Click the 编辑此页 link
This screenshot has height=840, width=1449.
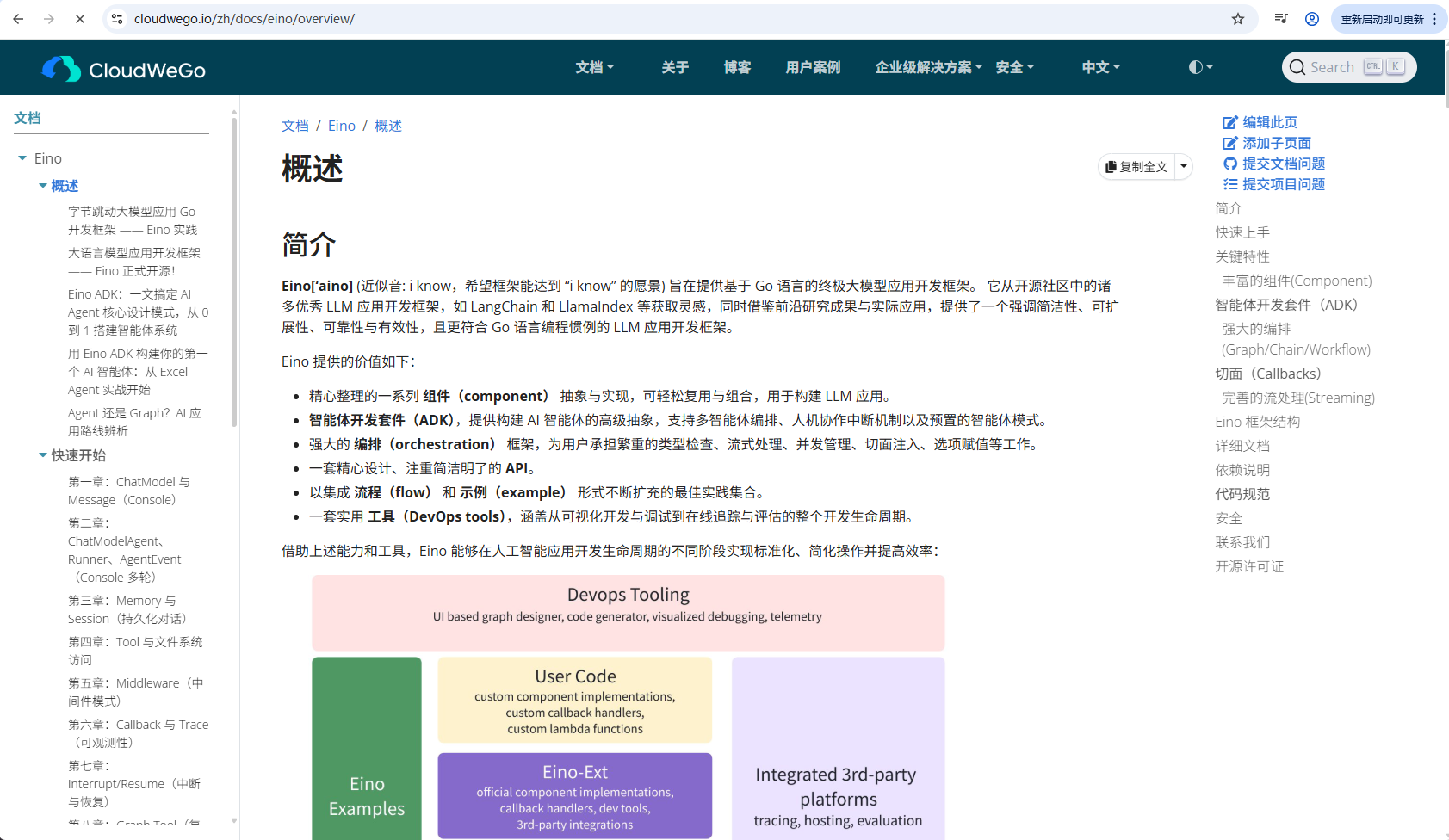1270,122
